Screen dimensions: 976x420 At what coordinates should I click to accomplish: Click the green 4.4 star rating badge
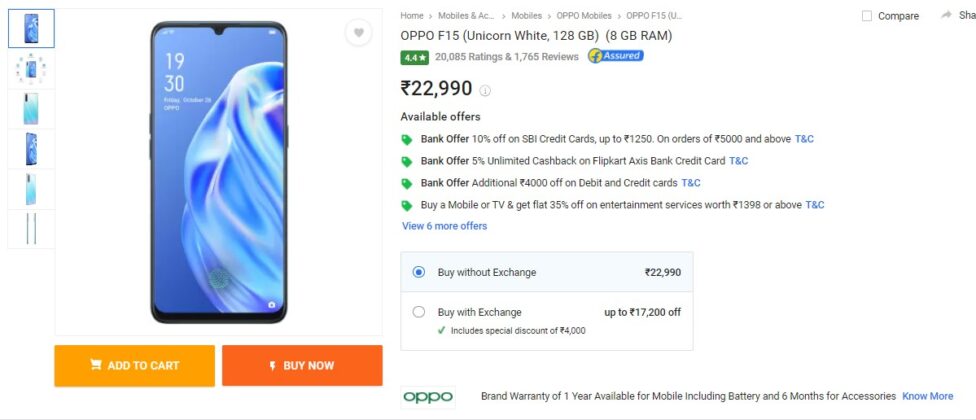coord(415,57)
